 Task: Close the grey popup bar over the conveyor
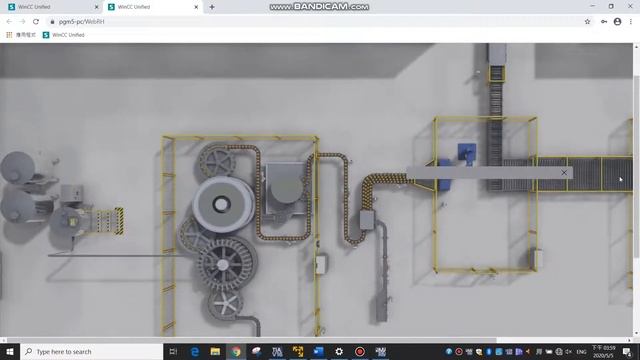(564, 173)
